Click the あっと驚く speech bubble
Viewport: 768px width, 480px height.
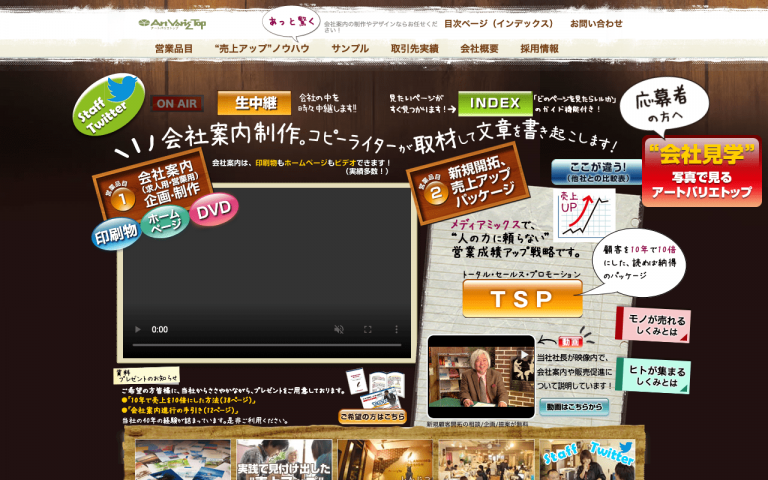292,23
